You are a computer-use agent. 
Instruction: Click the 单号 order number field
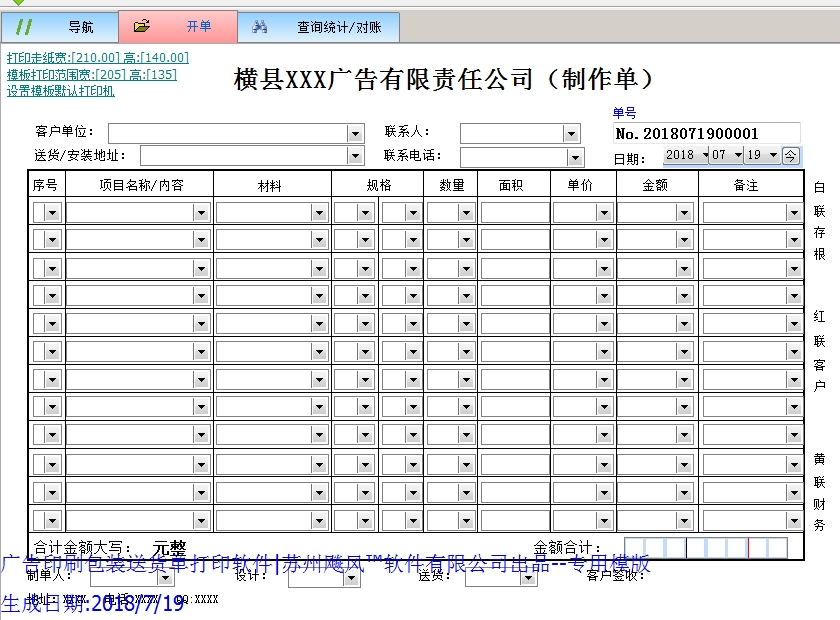click(x=706, y=133)
